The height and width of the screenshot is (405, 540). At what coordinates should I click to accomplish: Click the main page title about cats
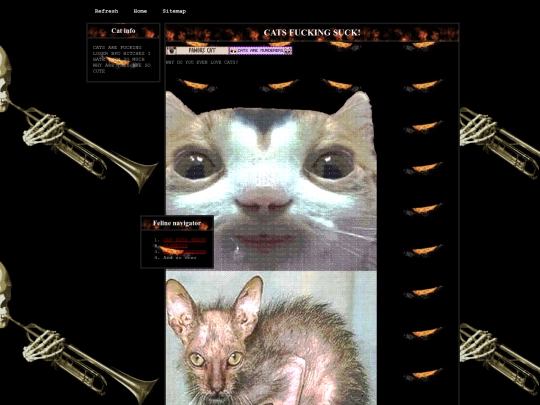click(312, 33)
